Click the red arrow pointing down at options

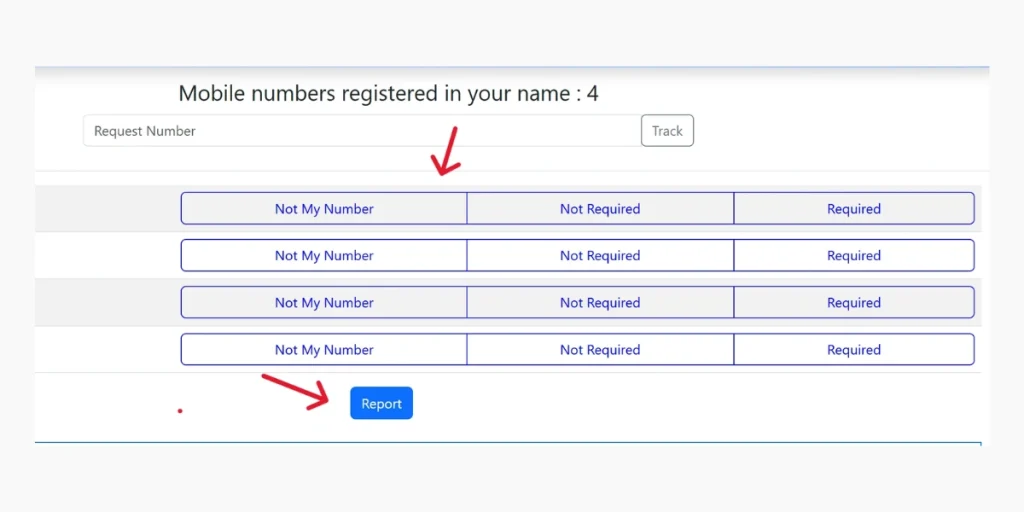tap(445, 152)
